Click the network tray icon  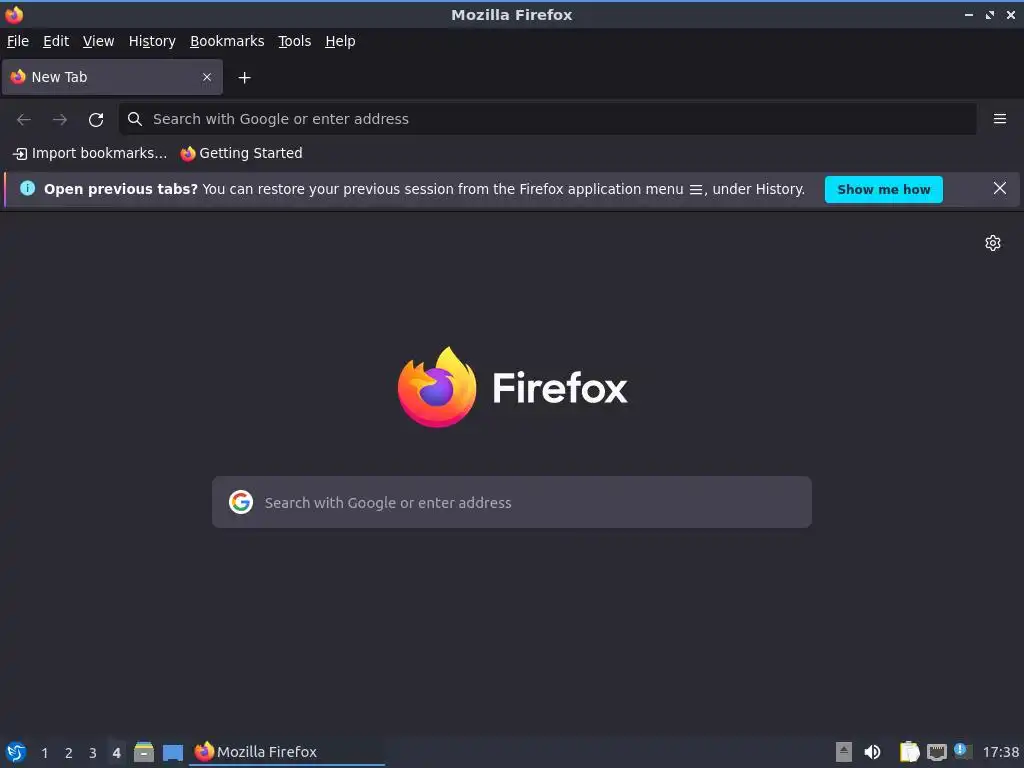coord(936,752)
